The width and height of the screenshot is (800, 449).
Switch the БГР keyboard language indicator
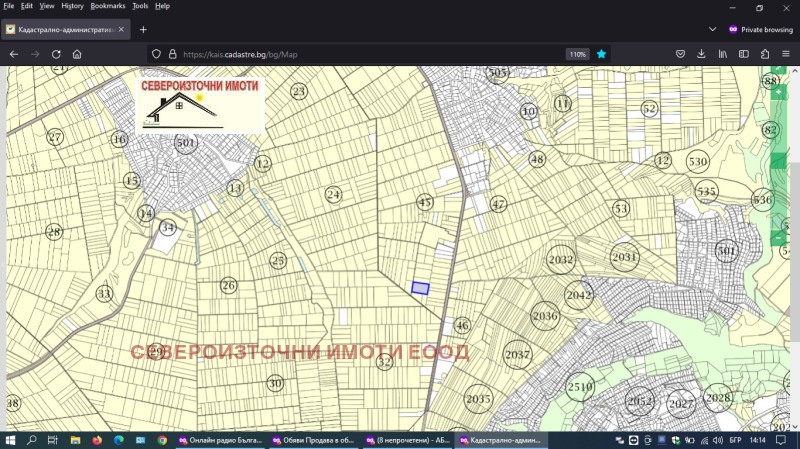[735, 440]
